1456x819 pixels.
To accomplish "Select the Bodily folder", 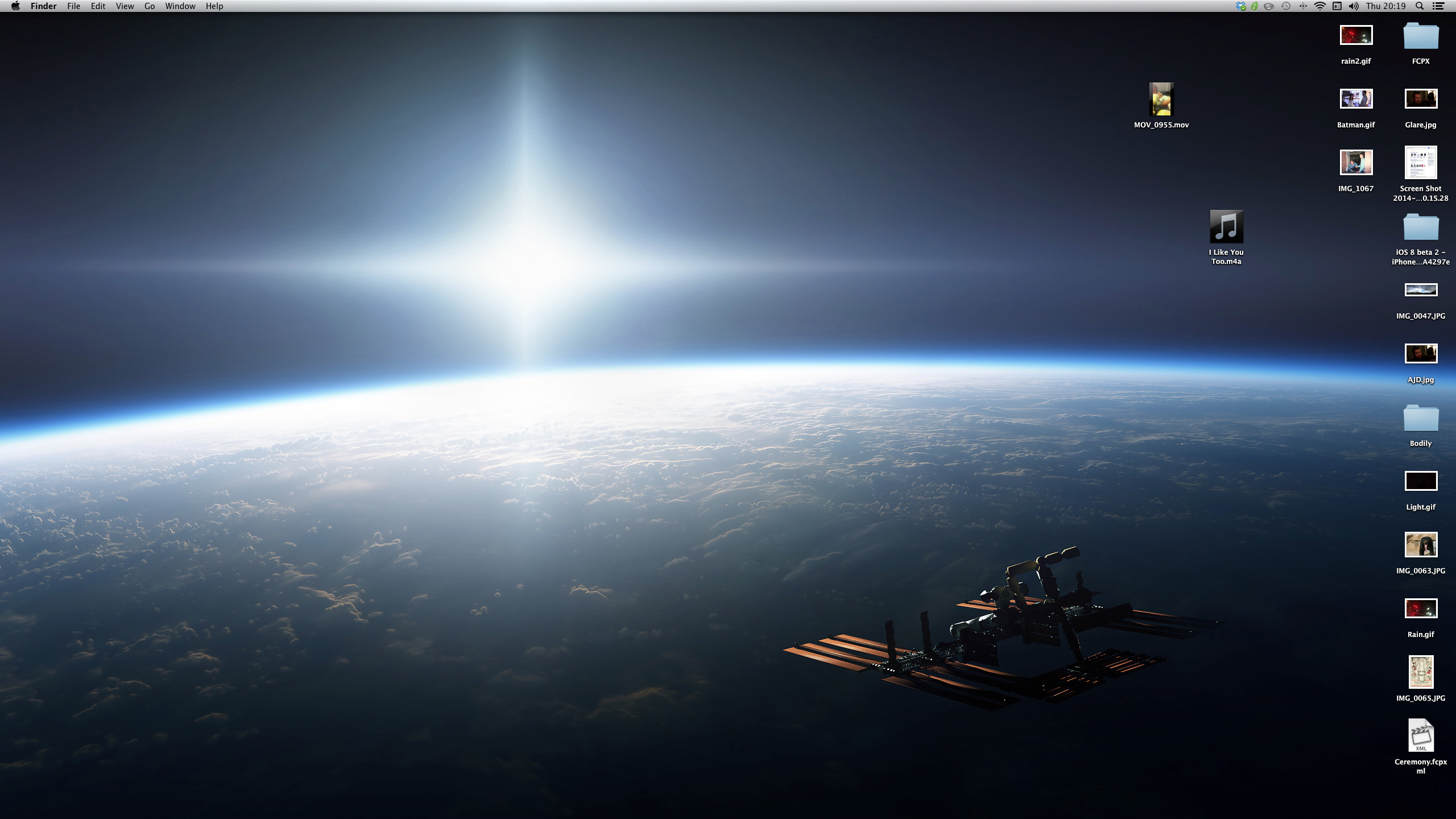I will point(1420,419).
